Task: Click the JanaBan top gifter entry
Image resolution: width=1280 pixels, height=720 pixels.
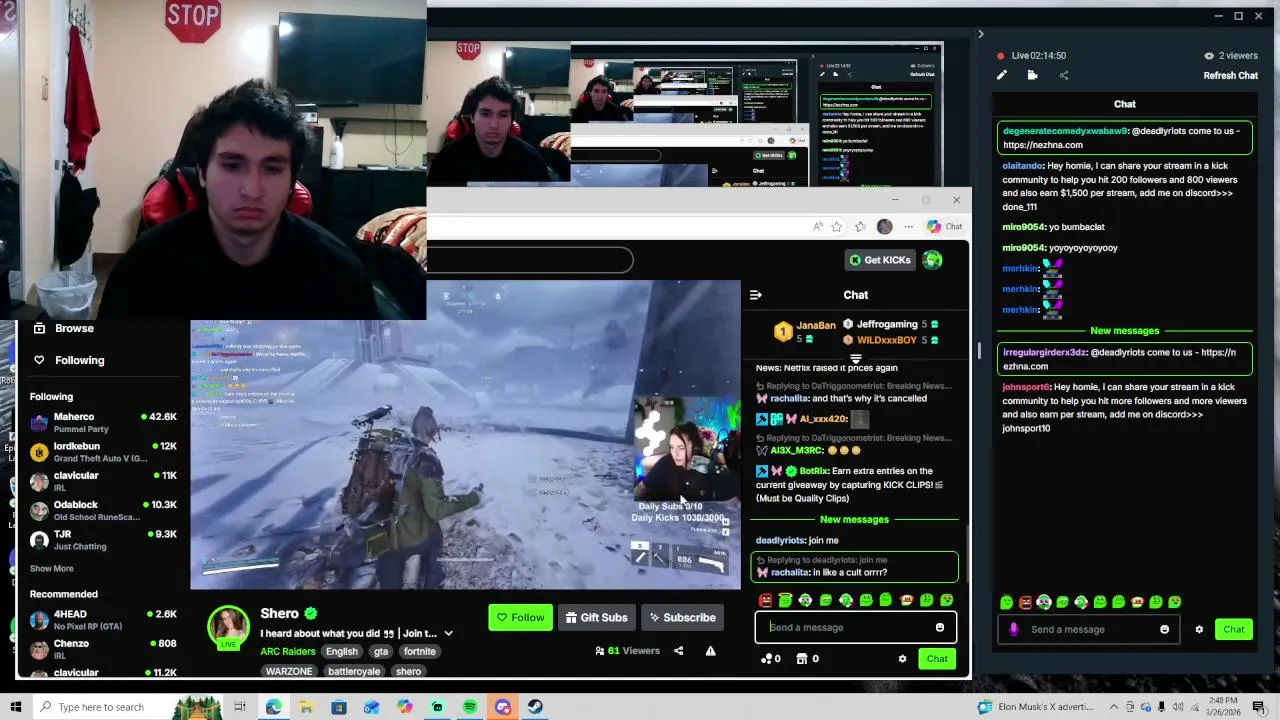Action: tap(808, 331)
